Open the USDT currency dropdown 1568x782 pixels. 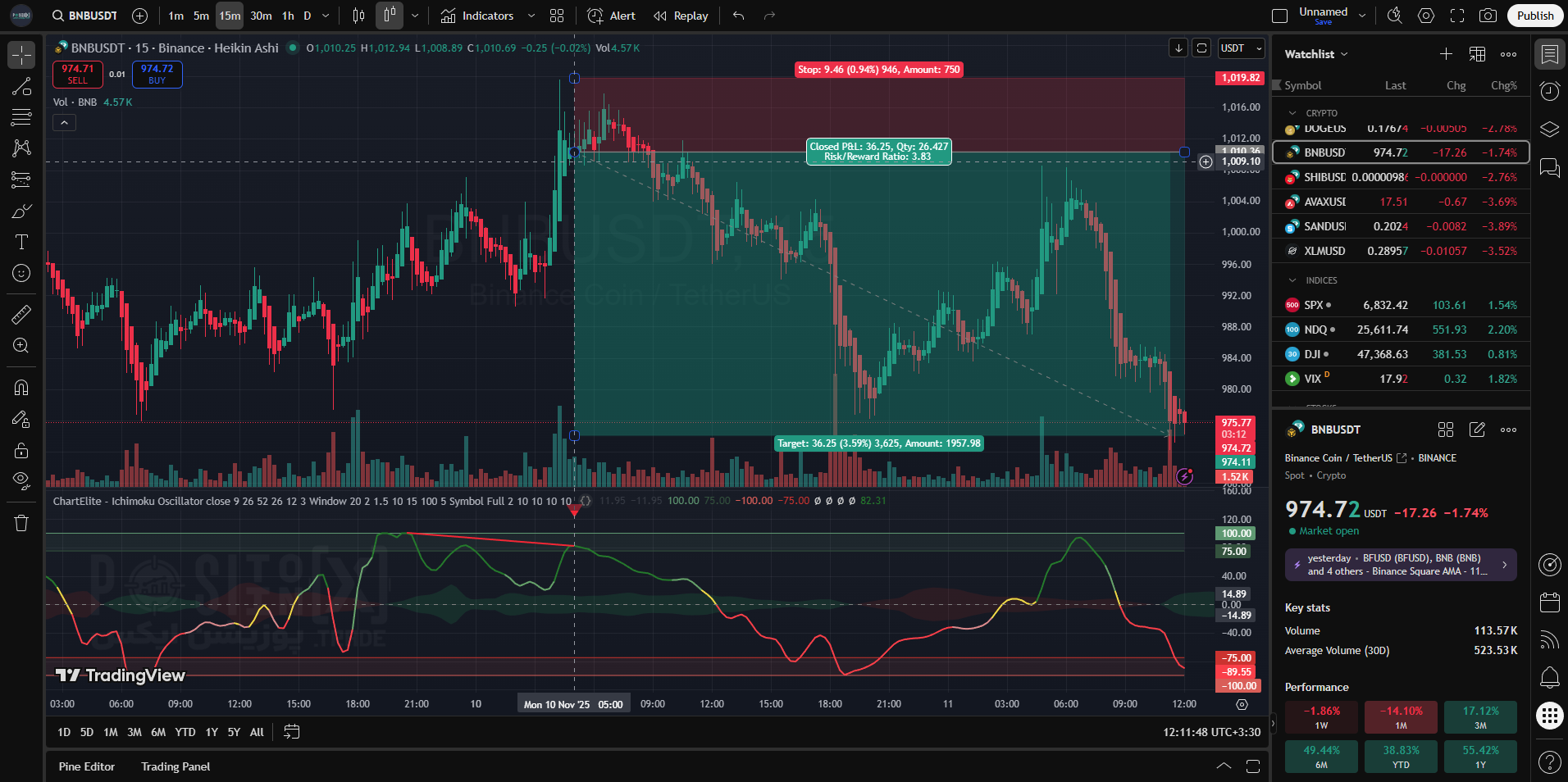pos(1240,48)
